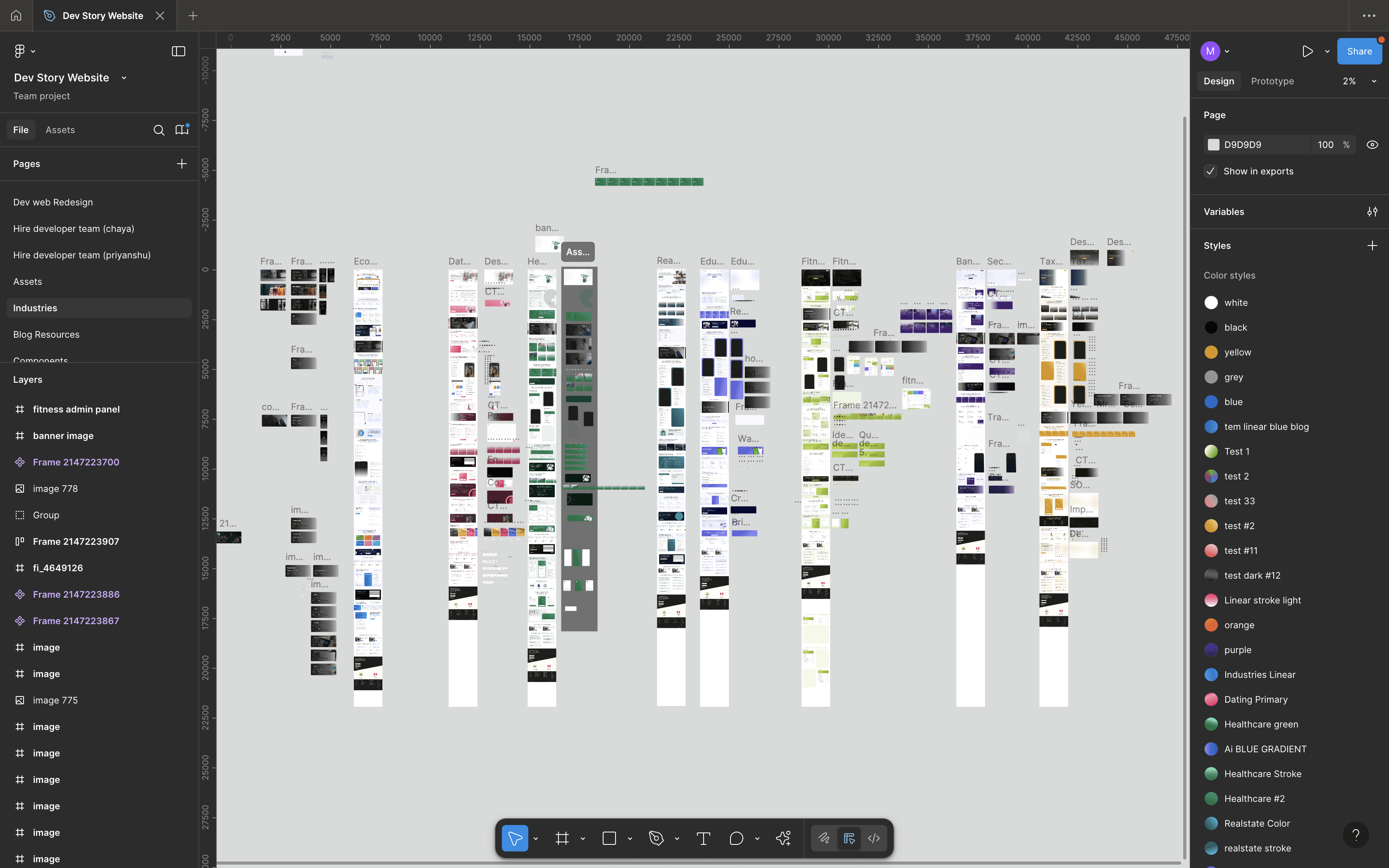The image size is (1389, 868).
Task: Open the library book icon
Action: (x=182, y=130)
